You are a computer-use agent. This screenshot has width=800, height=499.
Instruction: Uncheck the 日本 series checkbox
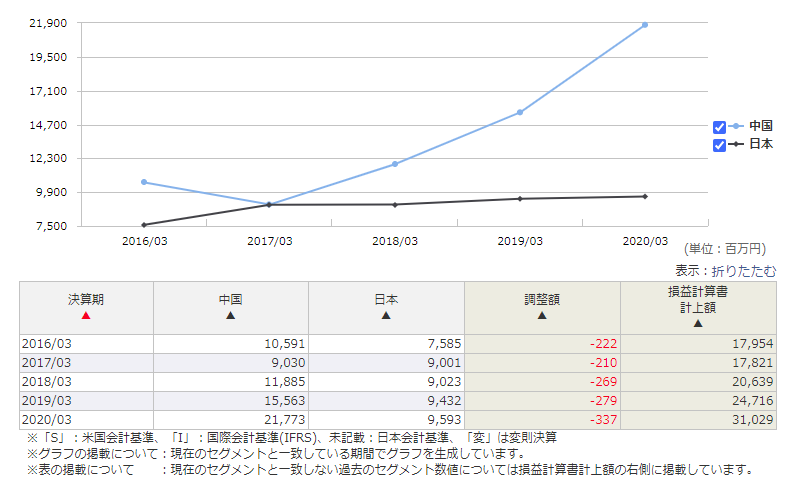(x=719, y=145)
